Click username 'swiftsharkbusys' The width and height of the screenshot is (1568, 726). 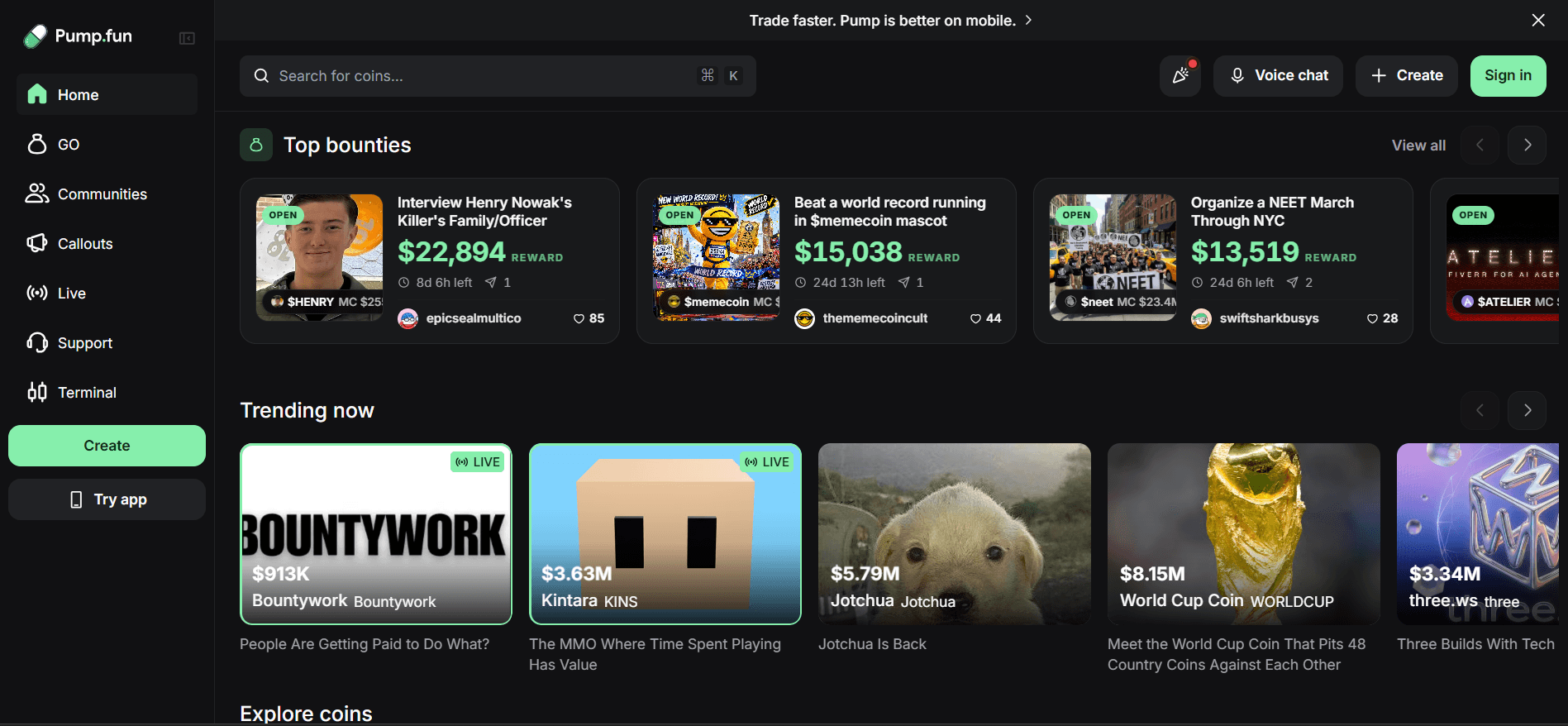click(x=1270, y=318)
